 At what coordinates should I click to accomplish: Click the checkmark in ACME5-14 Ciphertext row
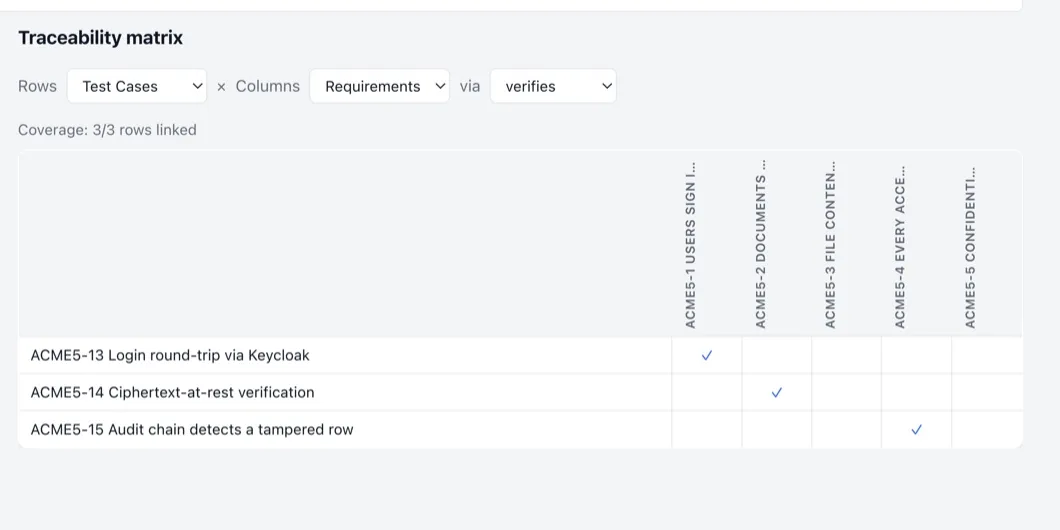(x=777, y=393)
